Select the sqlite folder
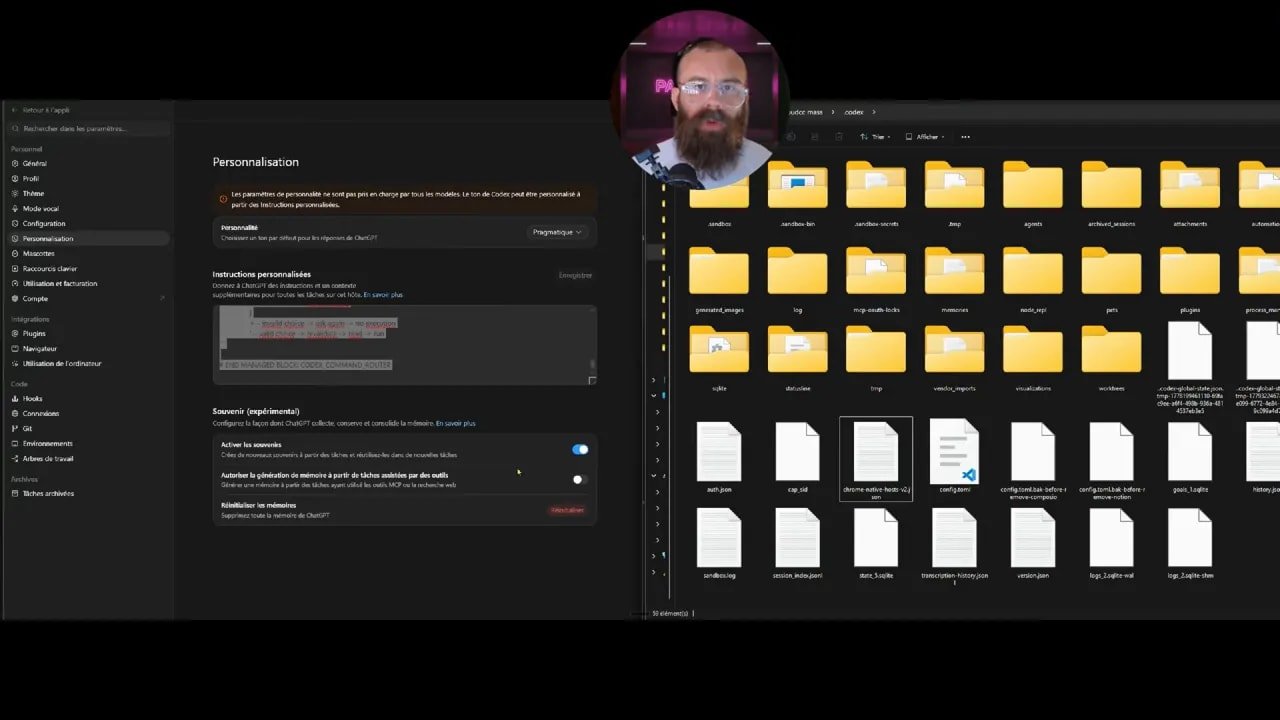This screenshot has height=720, width=1280. [719, 358]
